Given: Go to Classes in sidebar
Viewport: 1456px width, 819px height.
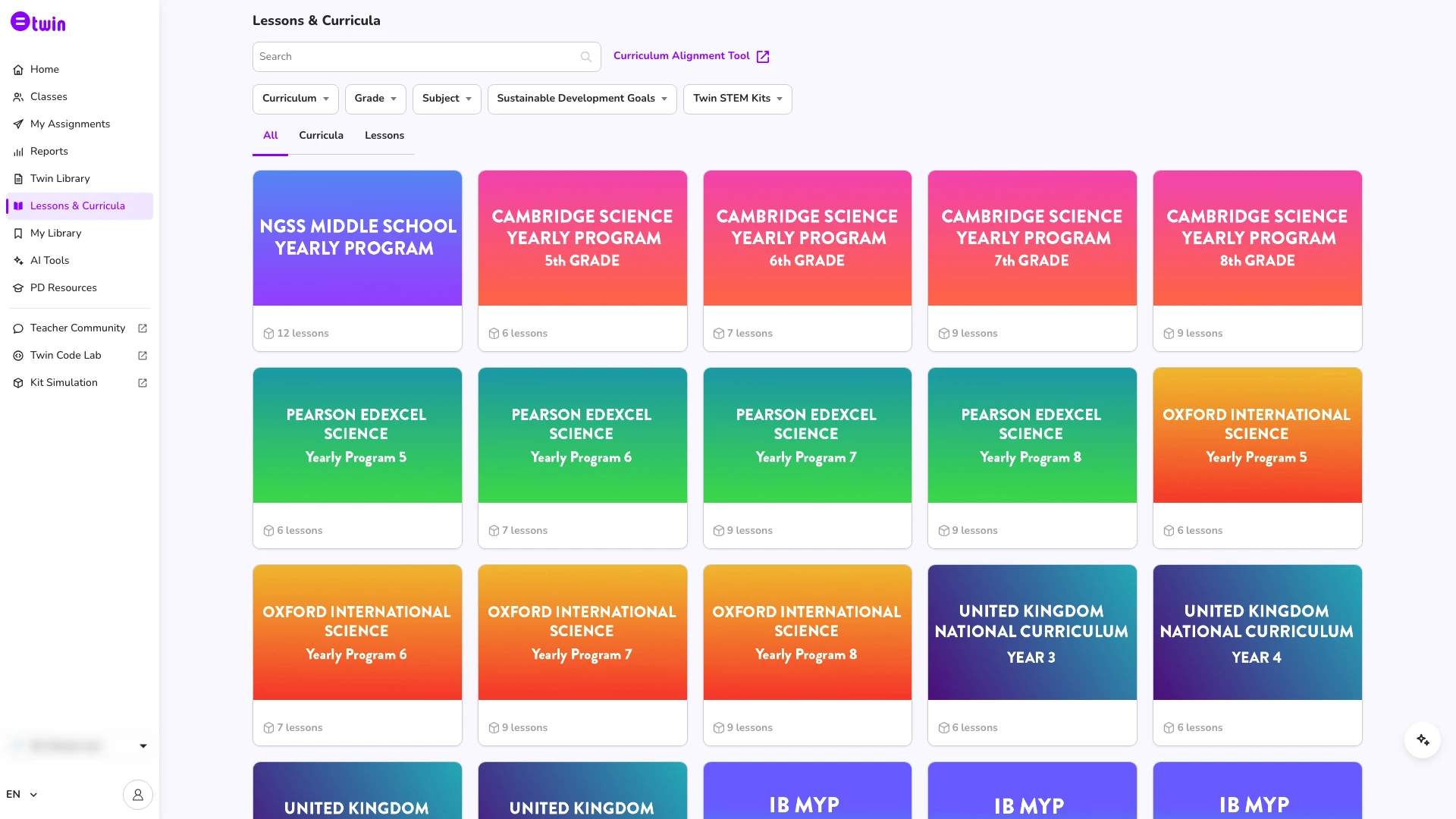Looking at the screenshot, I should [x=79, y=96].
